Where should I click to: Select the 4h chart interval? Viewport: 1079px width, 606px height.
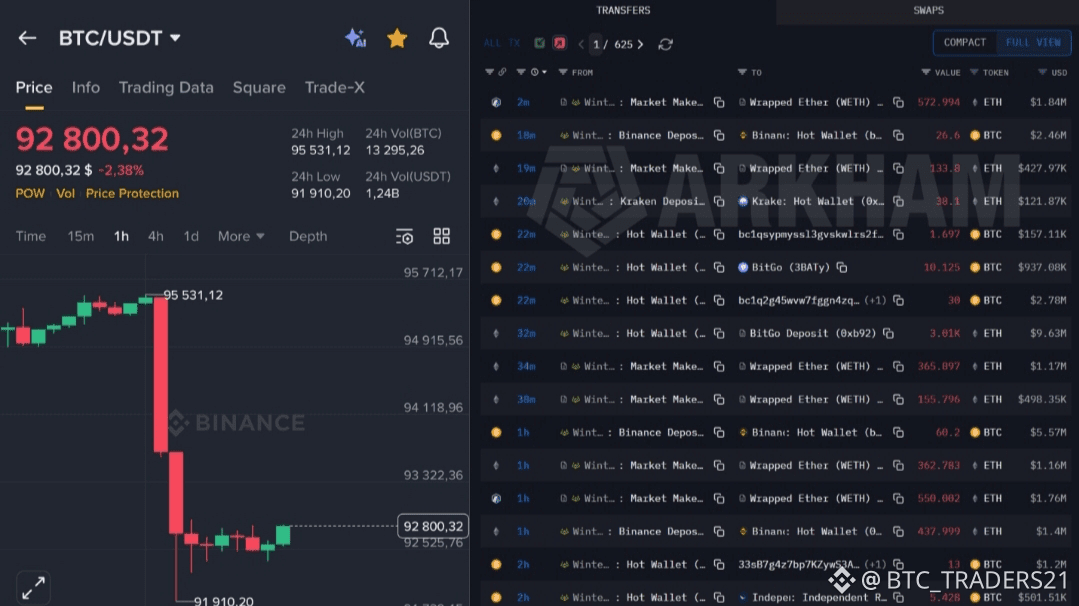click(156, 236)
